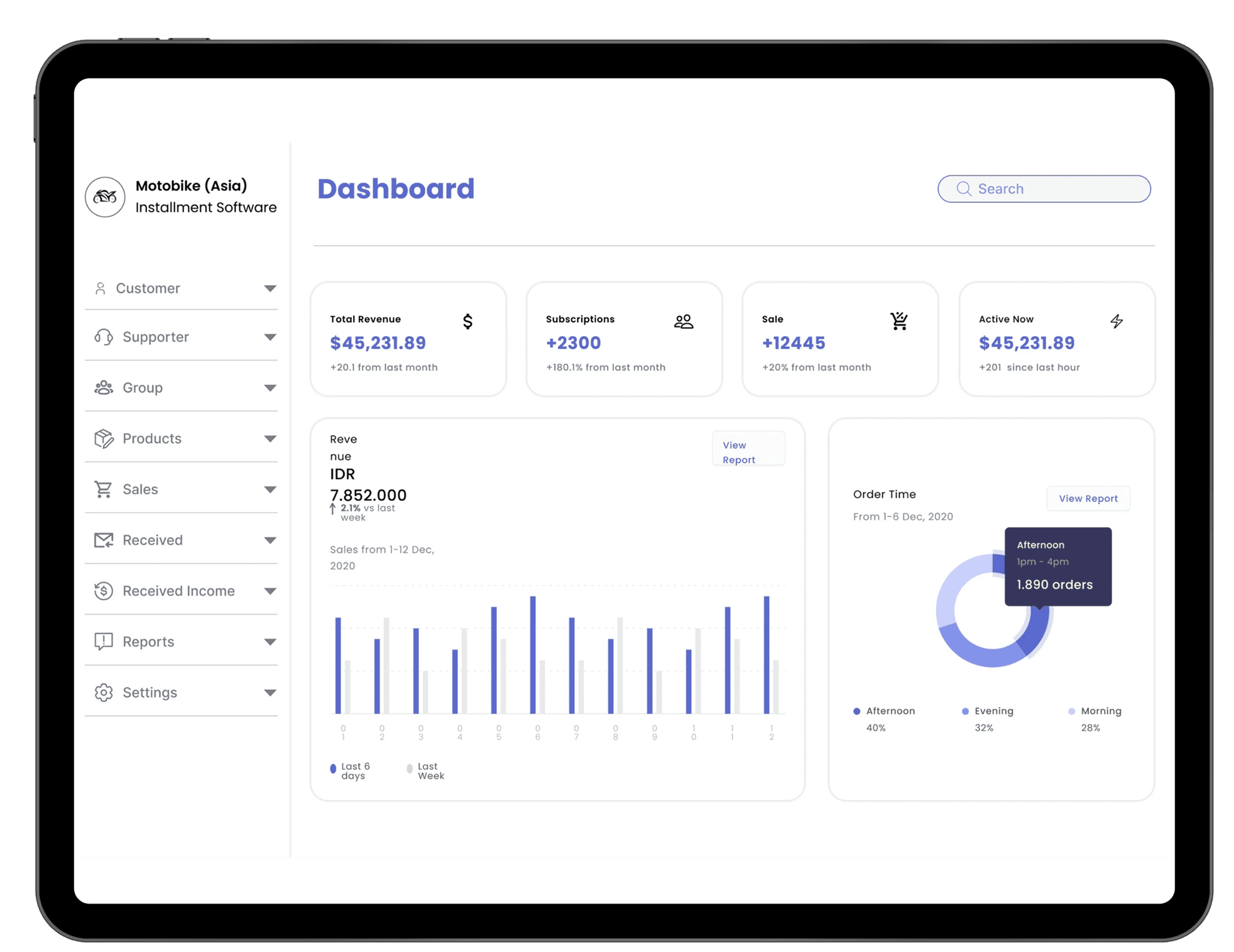Click the Active Now $45,231.89 value
Image resolution: width=1234 pixels, height=952 pixels.
pyautogui.click(x=1027, y=343)
